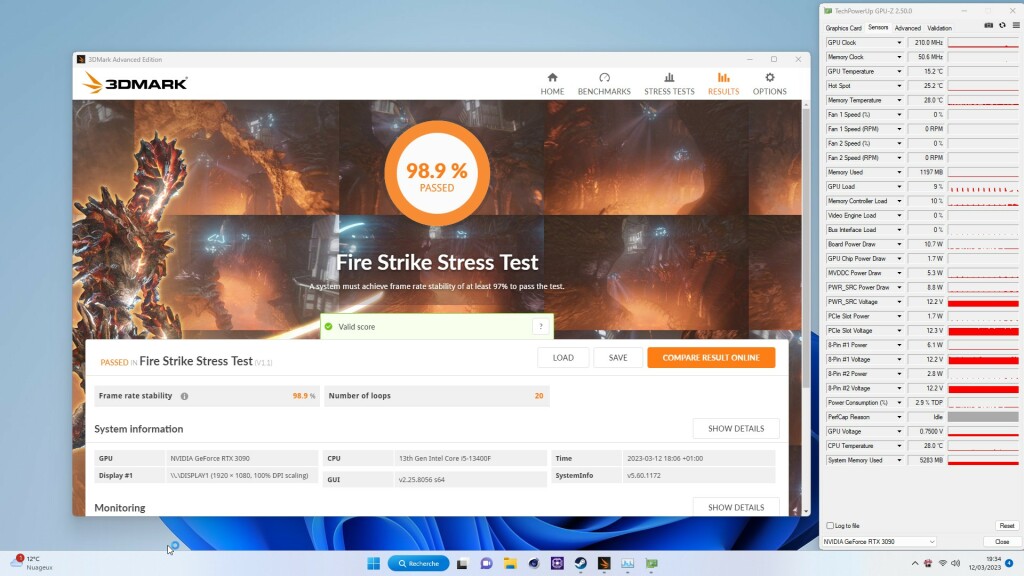Click the Recherche taskbar search box
Image resolution: width=1024 pixels, height=576 pixels.
[x=417, y=563]
